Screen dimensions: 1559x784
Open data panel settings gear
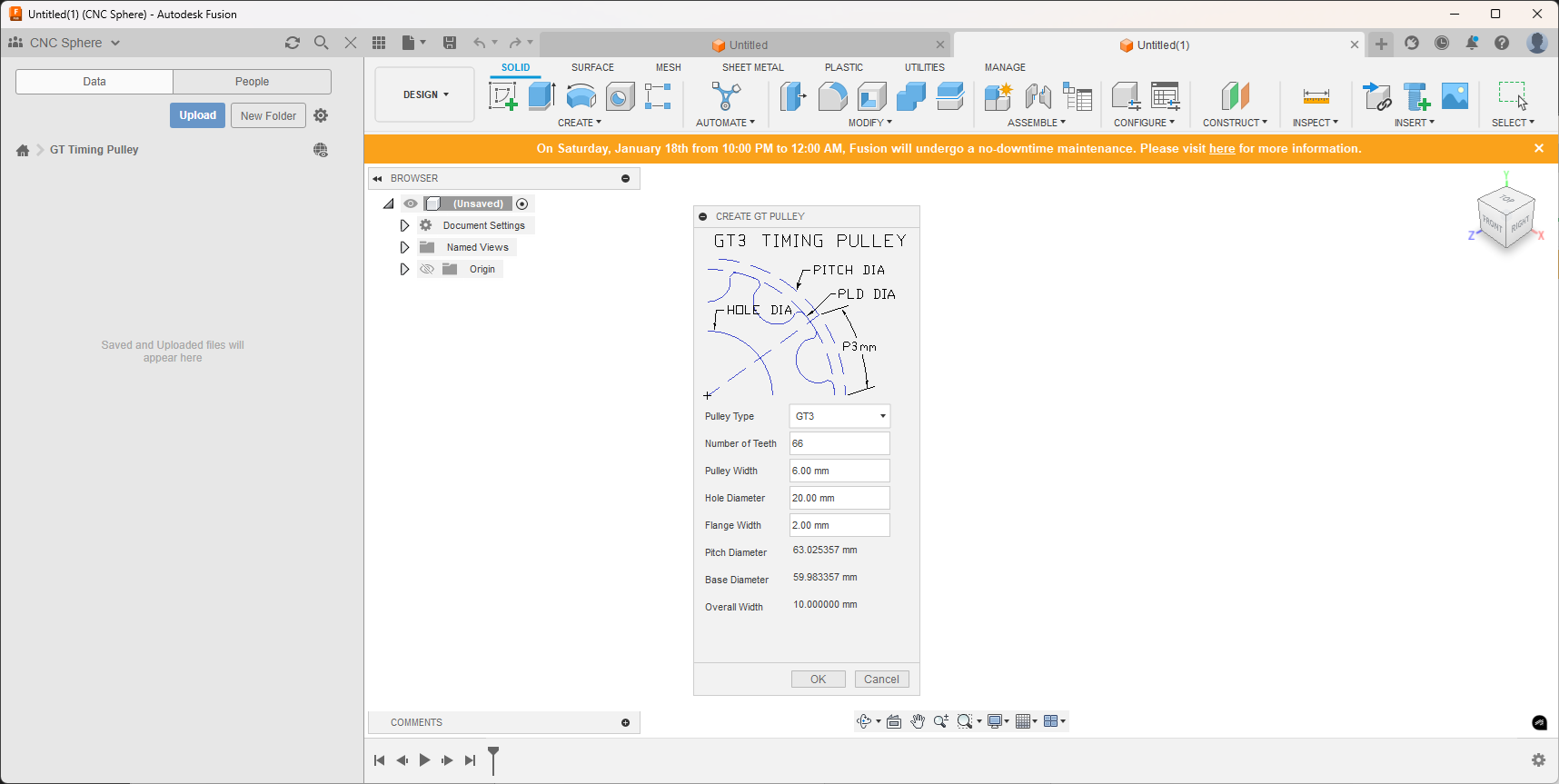321,115
